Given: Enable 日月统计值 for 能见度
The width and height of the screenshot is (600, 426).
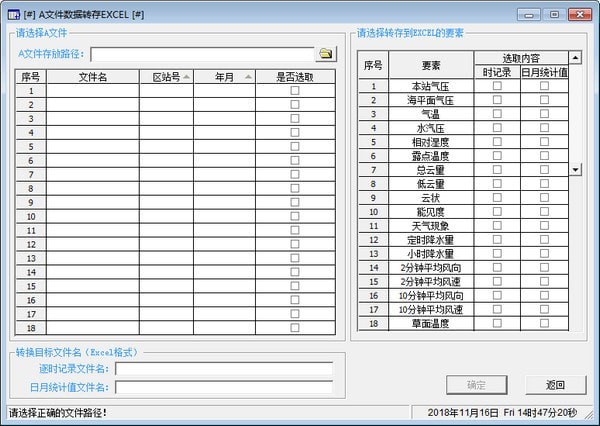Looking at the screenshot, I should 544,212.
